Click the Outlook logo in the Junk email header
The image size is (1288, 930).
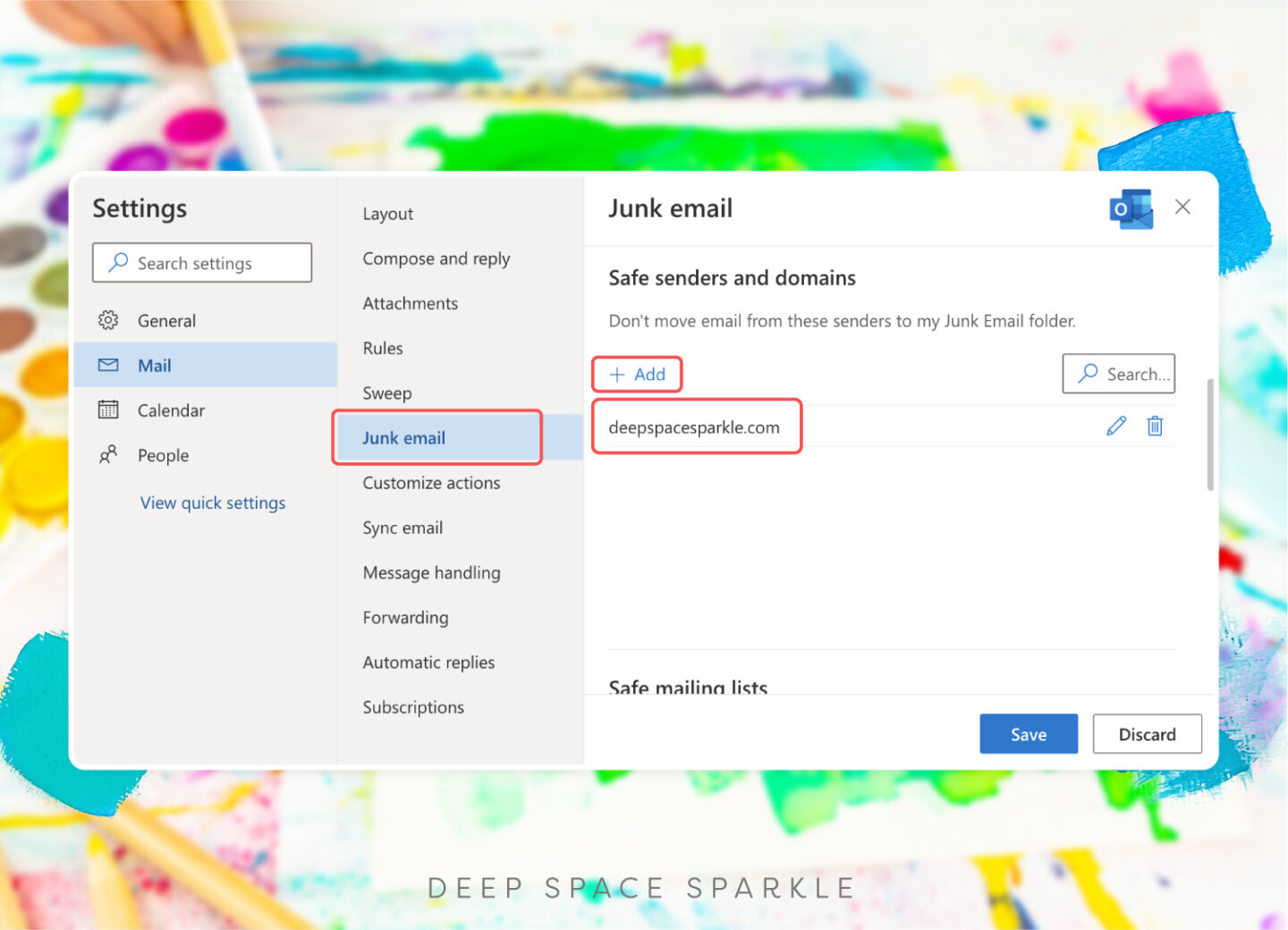click(x=1131, y=207)
